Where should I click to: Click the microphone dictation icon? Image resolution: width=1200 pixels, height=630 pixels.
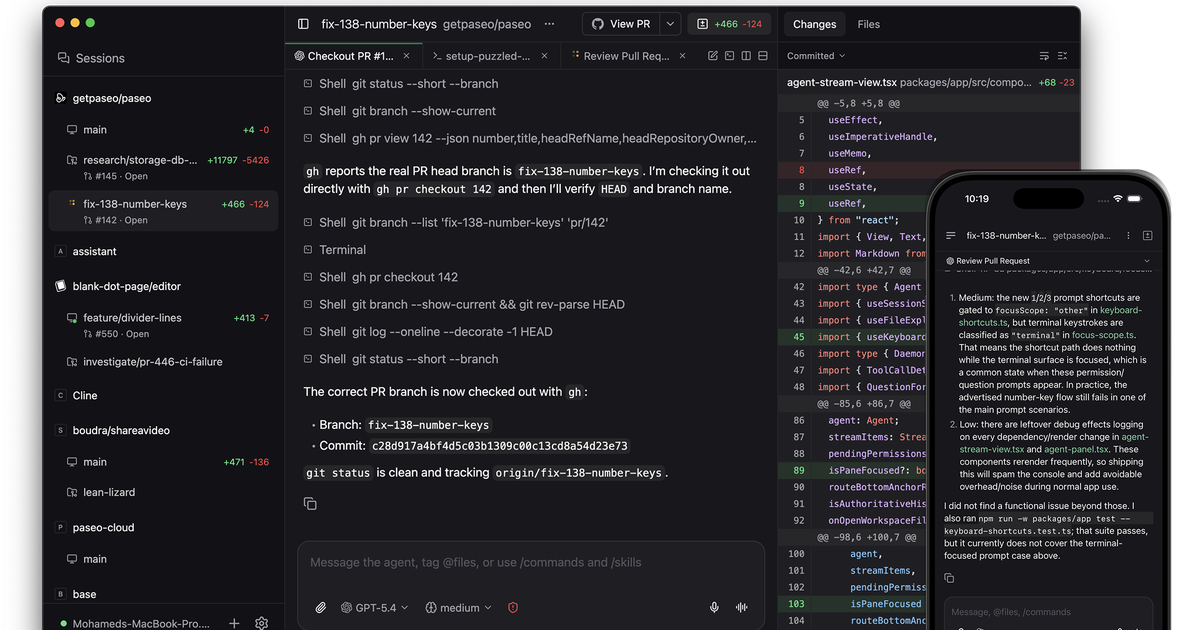tap(714, 607)
